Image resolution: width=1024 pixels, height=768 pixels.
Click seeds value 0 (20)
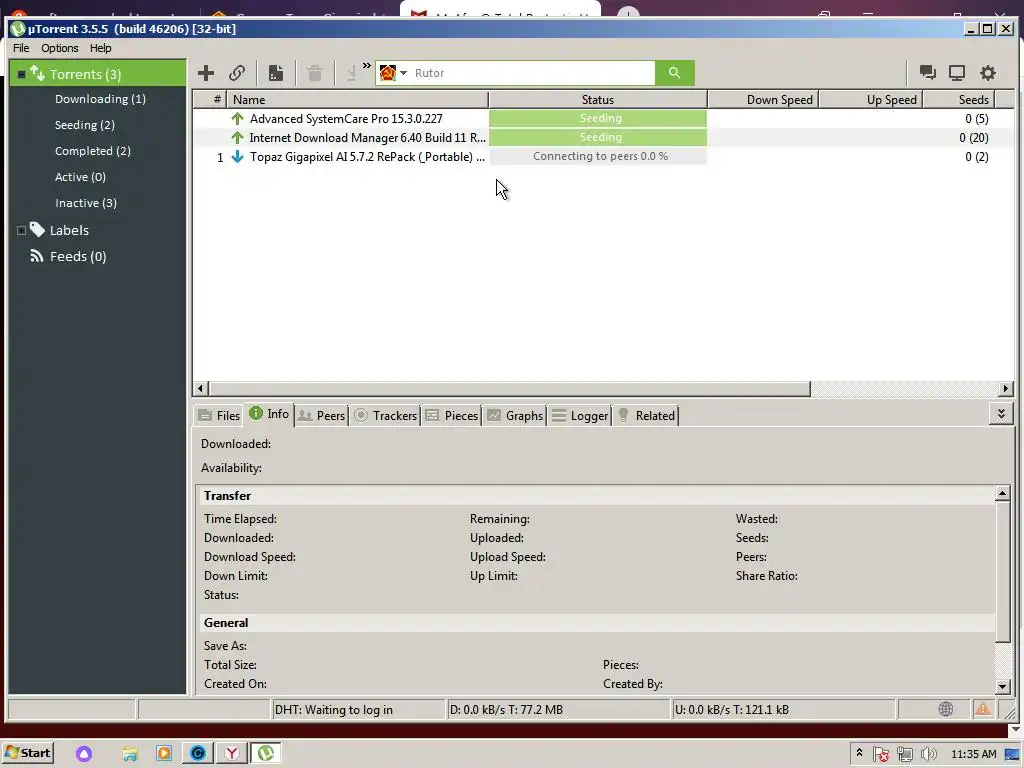[x=973, y=138]
